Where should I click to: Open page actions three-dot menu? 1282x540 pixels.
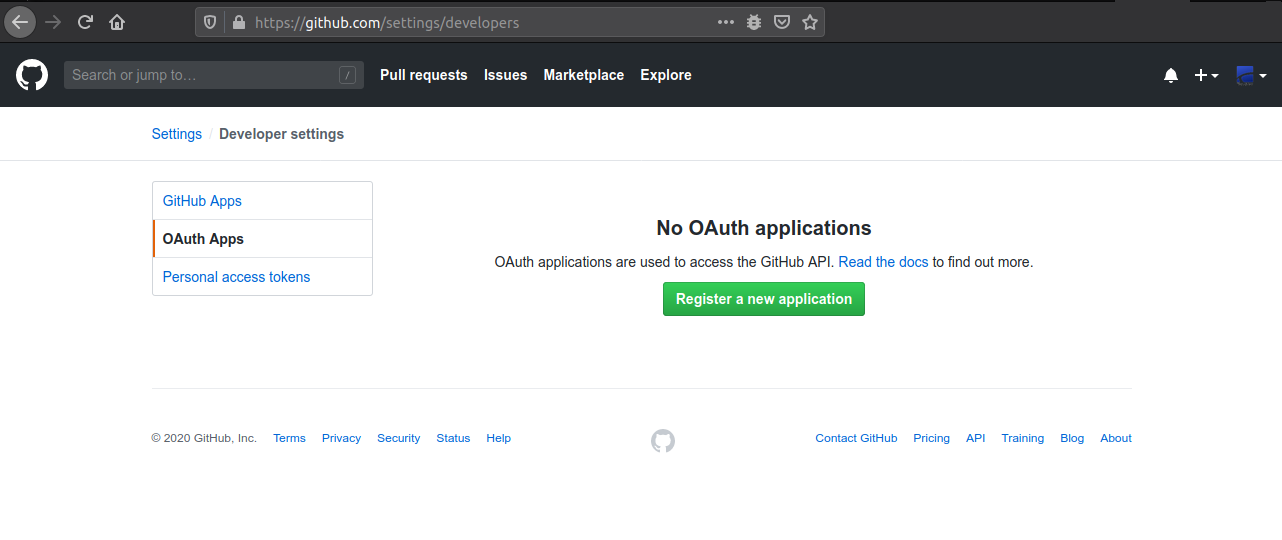726,22
